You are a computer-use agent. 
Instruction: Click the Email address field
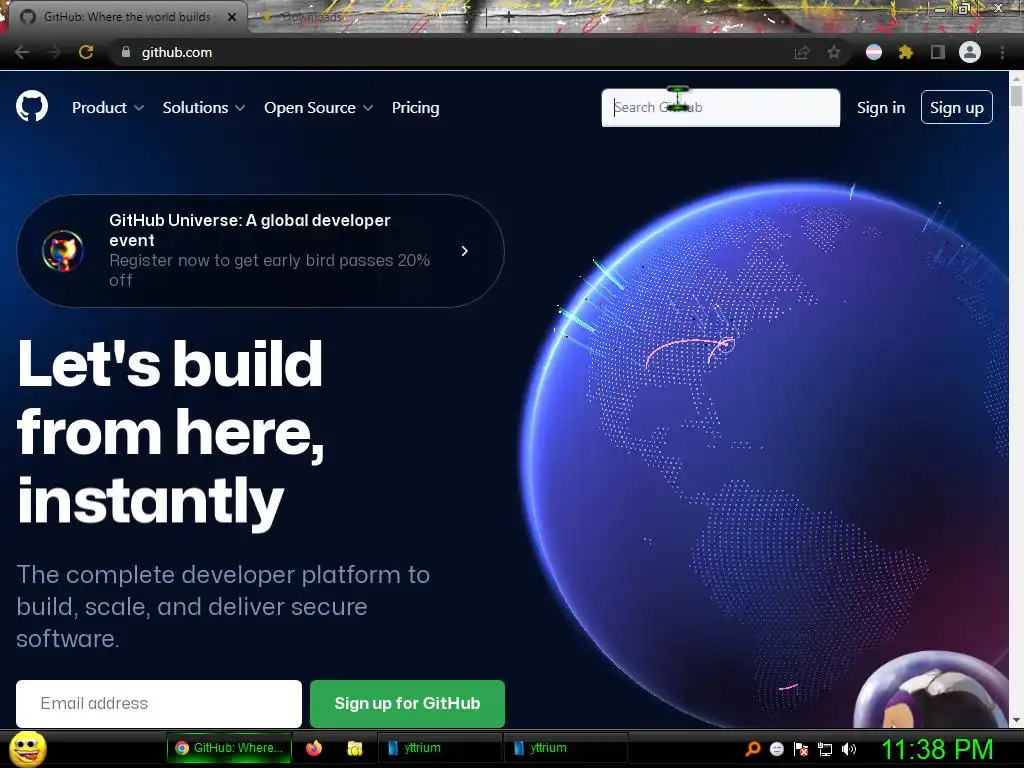[159, 703]
